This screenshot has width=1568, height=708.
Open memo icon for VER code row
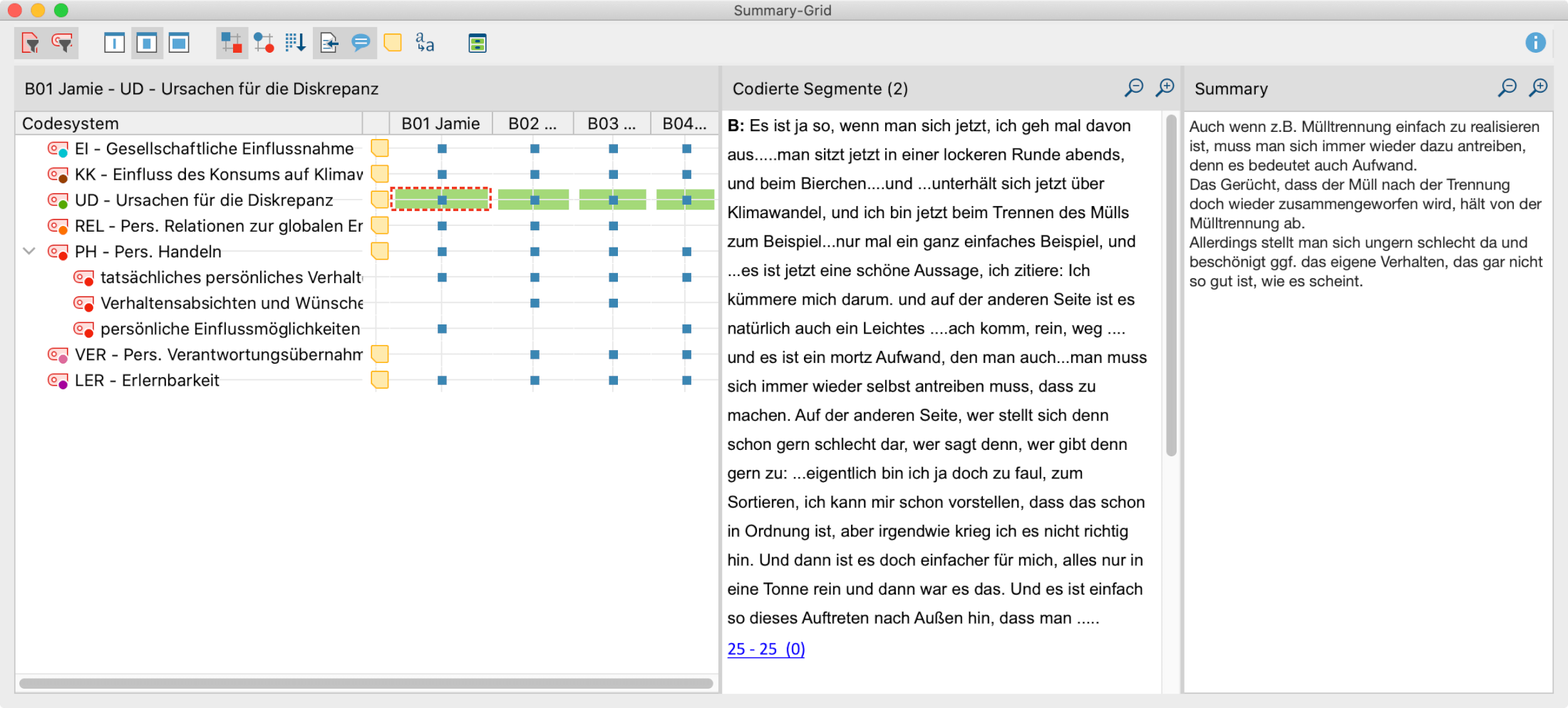pos(380,354)
